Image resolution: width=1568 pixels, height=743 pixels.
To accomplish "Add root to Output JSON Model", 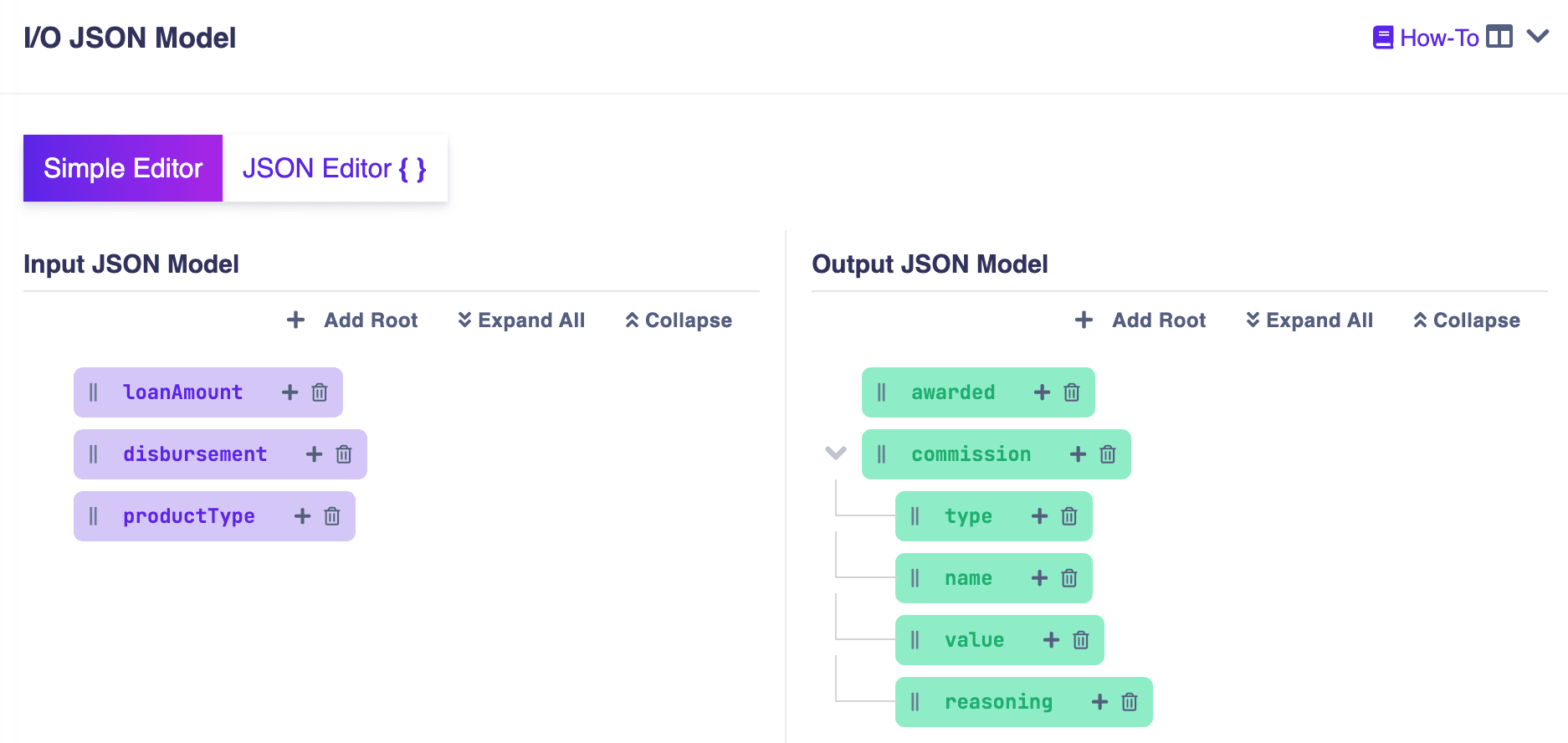I will pyautogui.click(x=1140, y=320).
